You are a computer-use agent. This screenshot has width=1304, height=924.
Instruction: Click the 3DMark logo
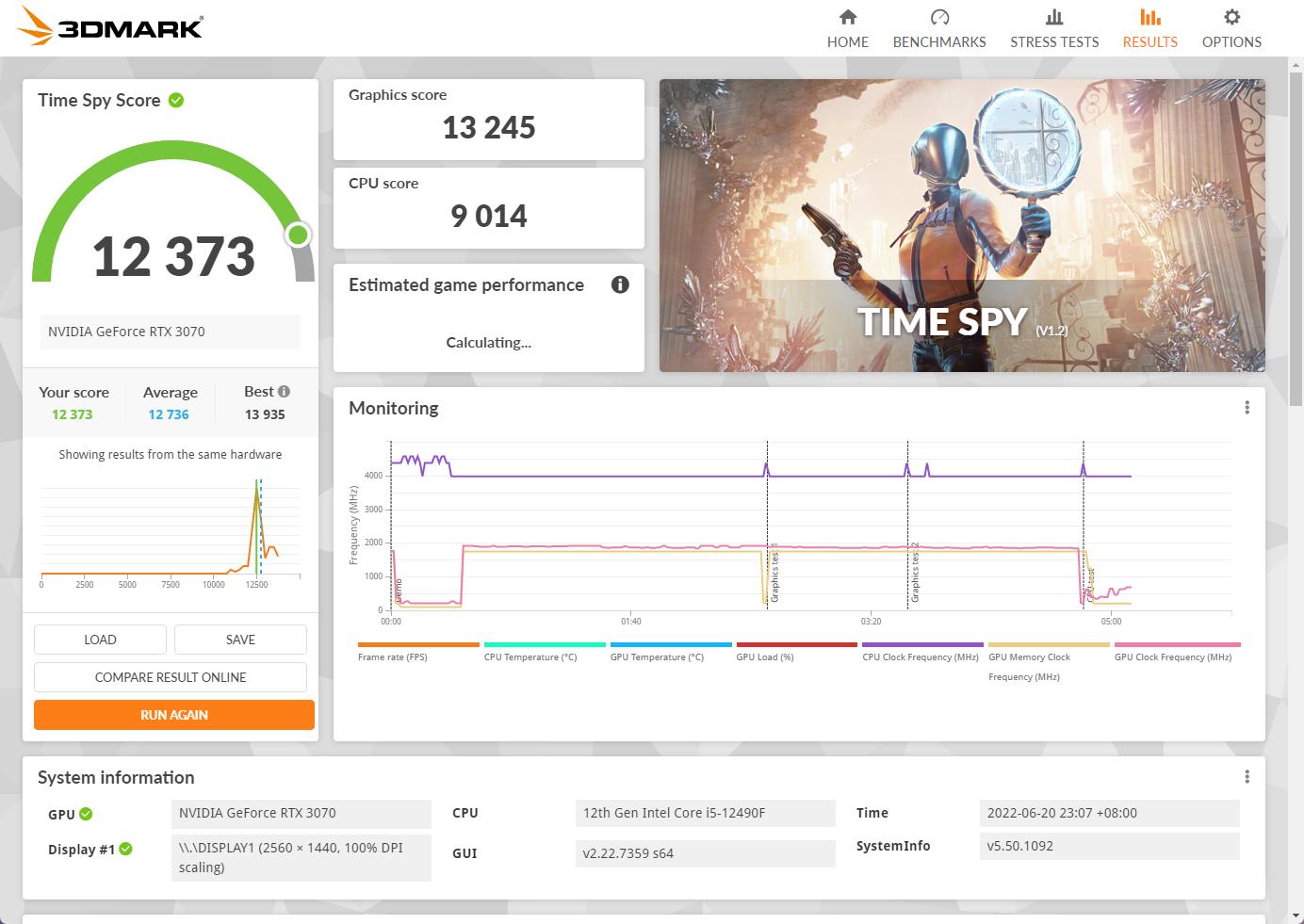(111, 27)
